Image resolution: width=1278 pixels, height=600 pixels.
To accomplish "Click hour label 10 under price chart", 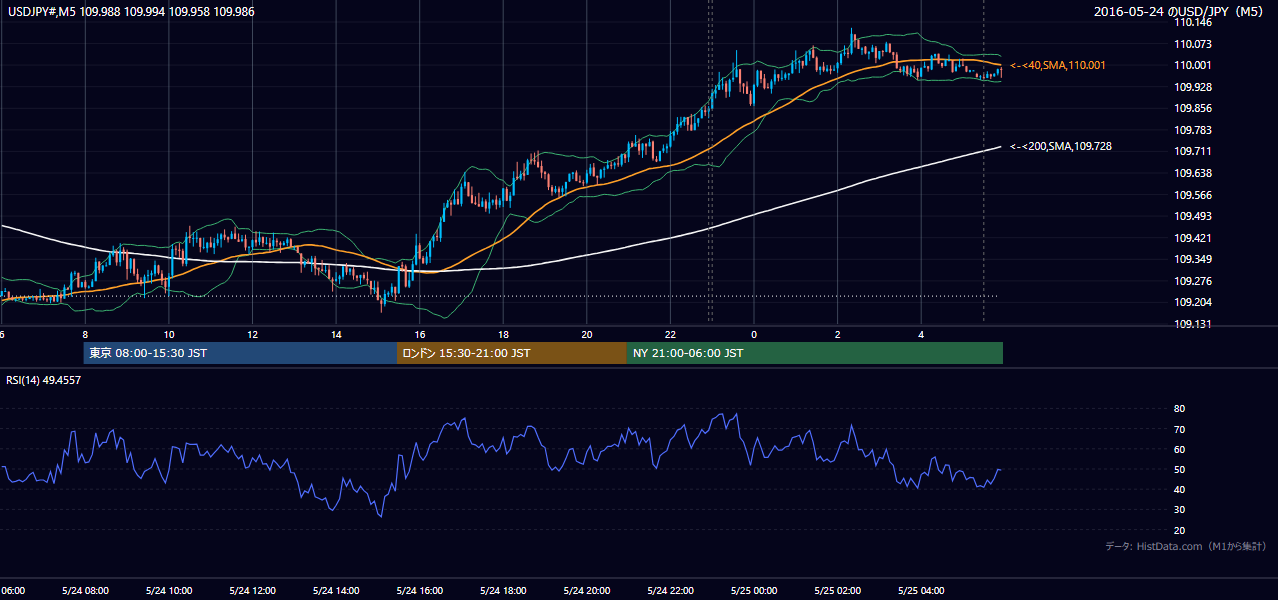I will (x=169, y=334).
